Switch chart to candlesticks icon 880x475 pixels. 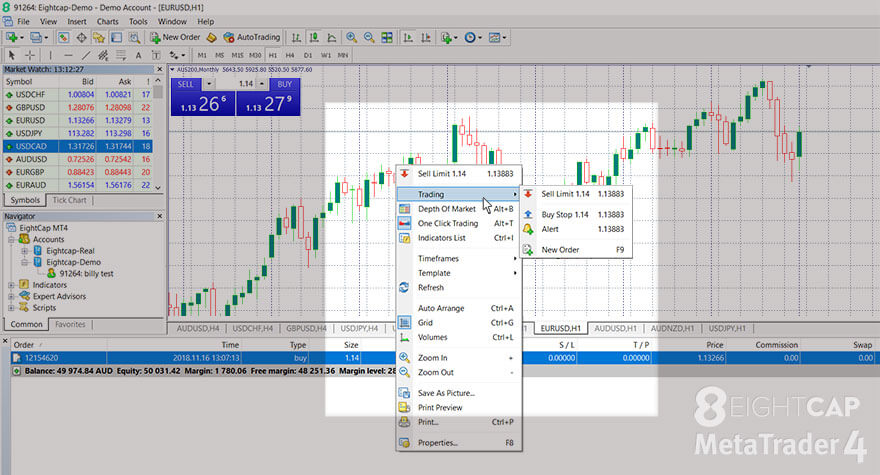314,38
